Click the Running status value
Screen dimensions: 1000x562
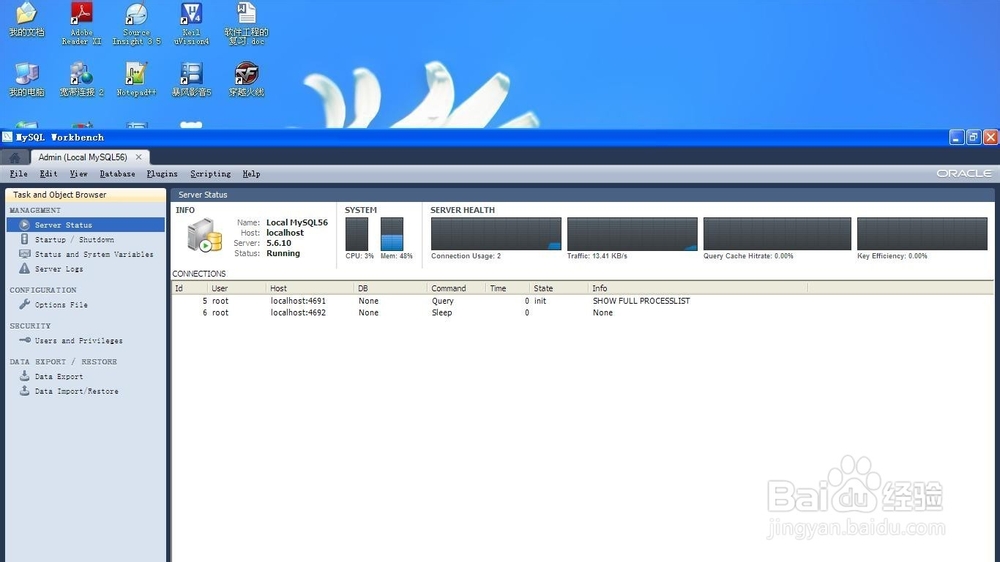click(283, 253)
